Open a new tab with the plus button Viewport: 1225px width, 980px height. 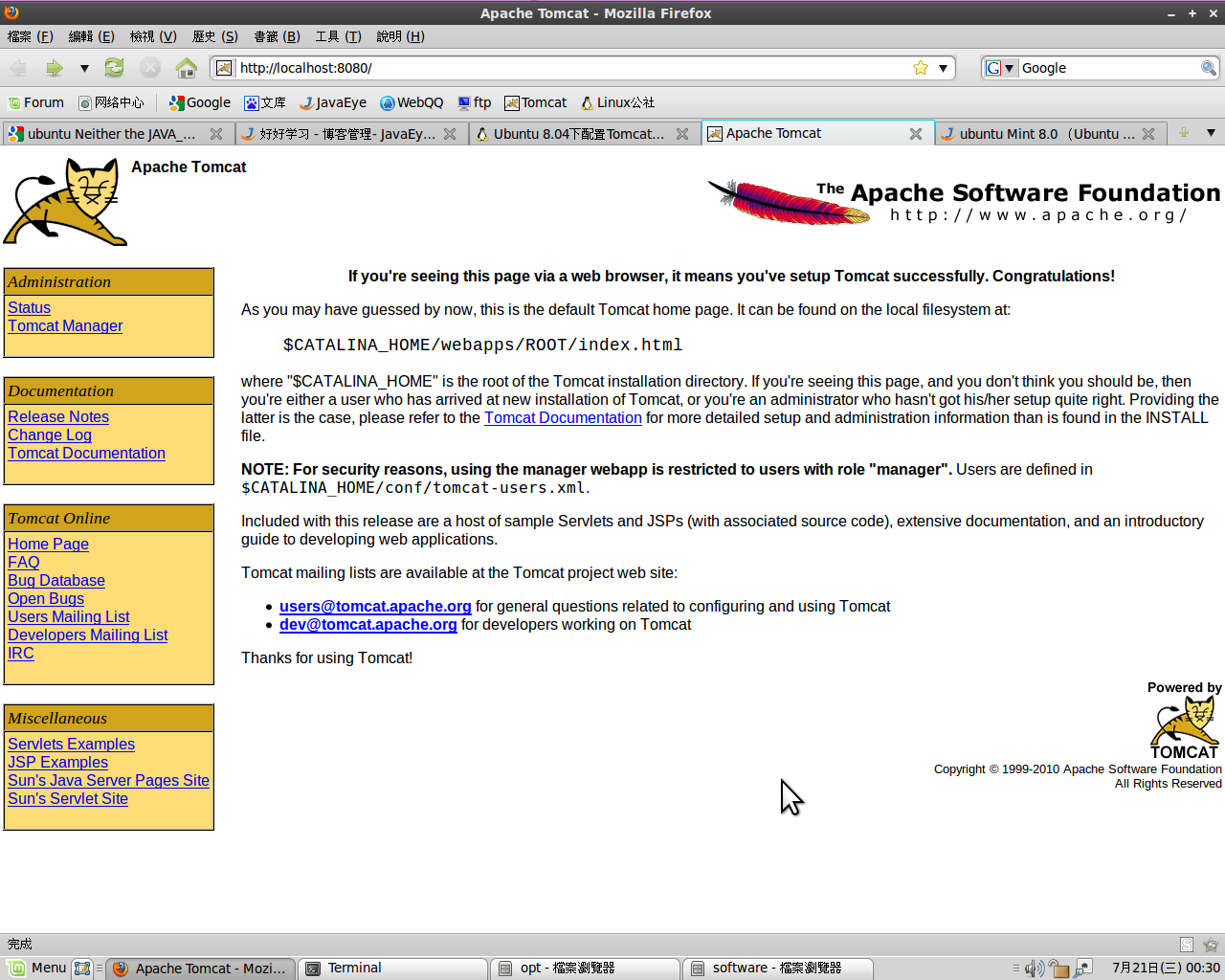1184,133
